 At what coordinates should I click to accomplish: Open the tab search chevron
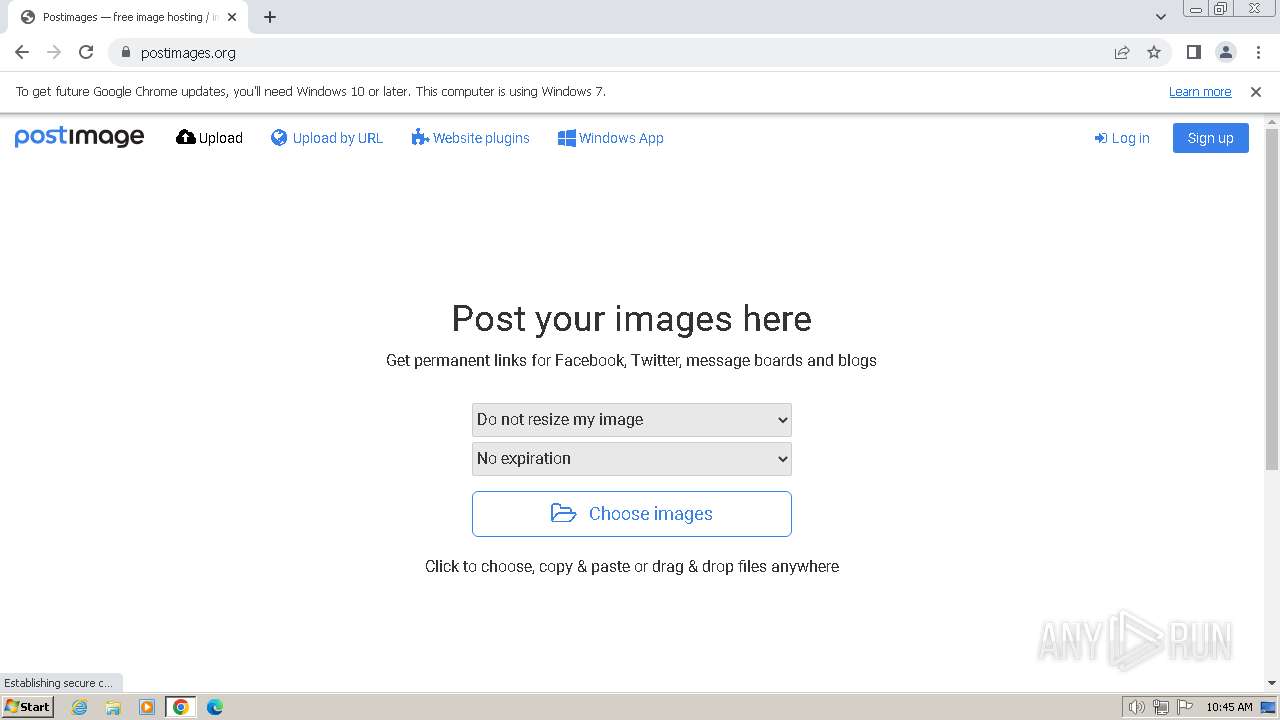[1161, 17]
